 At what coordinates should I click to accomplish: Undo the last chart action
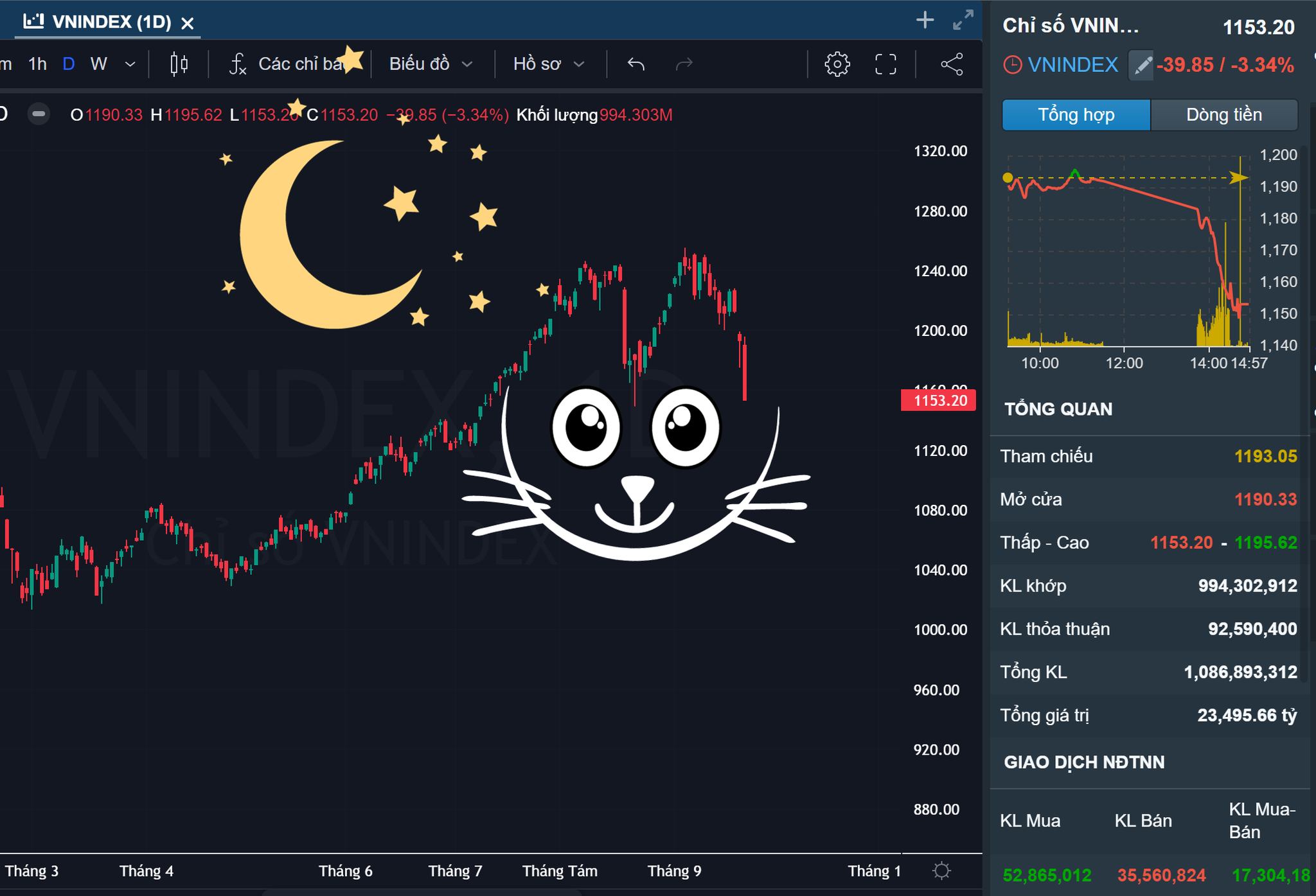pyautogui.click(x=636, y=64)
